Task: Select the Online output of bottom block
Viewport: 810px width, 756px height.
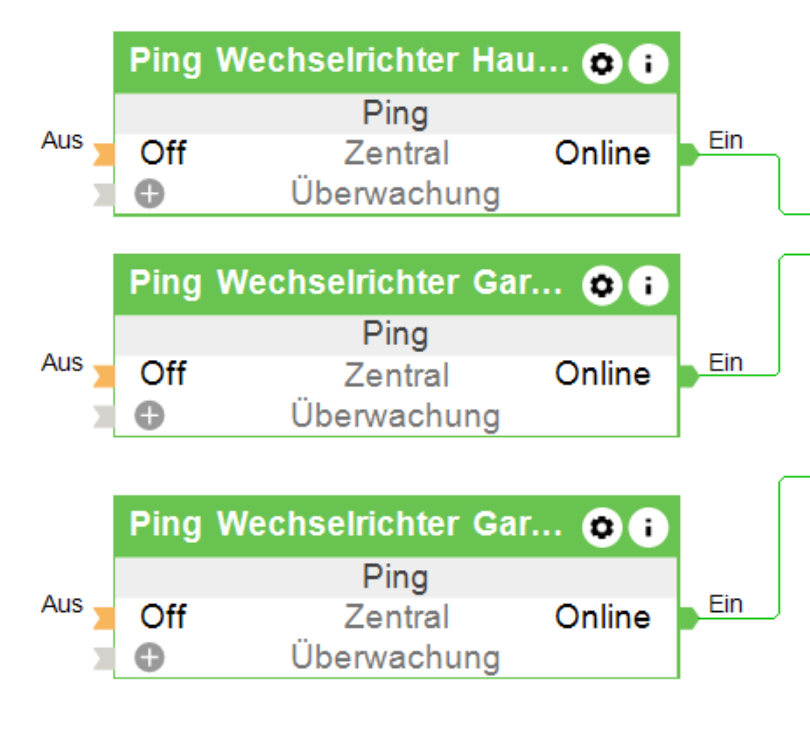Action: pyautogui.click(x=602, y=617)
